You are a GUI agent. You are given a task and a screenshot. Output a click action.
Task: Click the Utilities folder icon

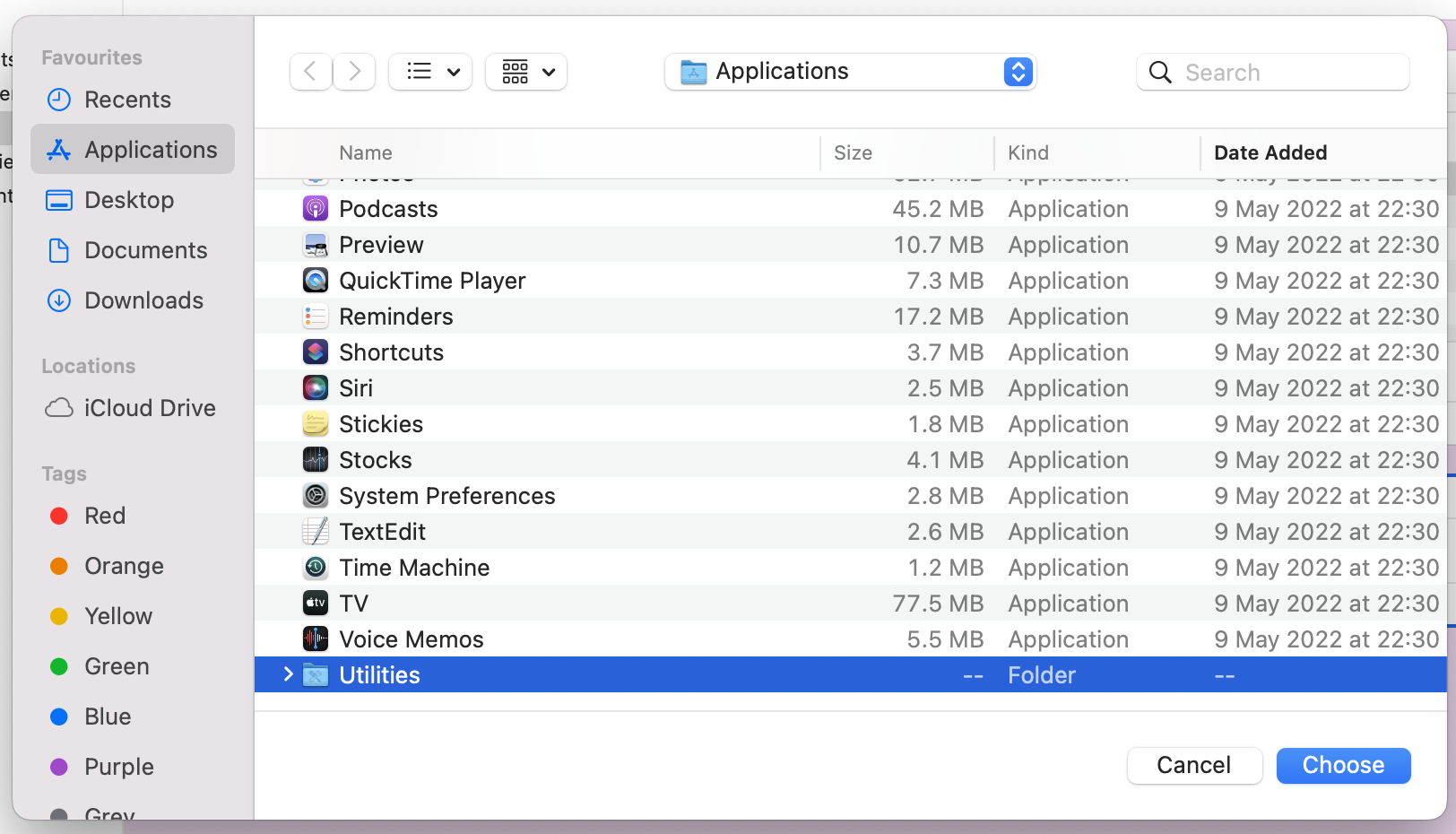coord(315,675)
